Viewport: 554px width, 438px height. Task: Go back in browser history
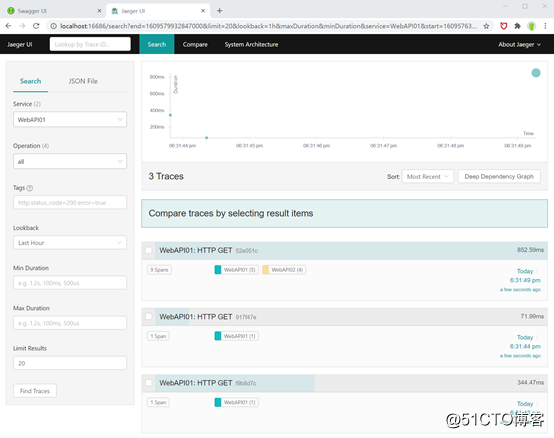coord(8,26)
